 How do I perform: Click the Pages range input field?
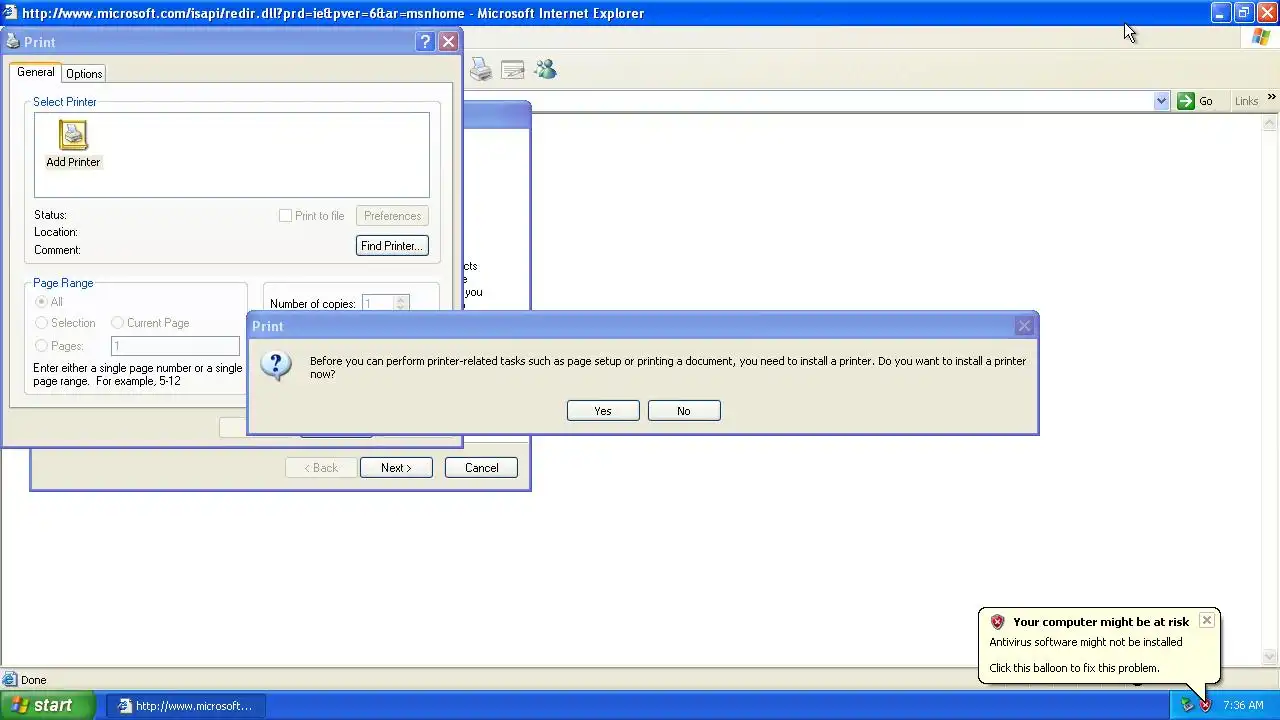pyautogui.click(x=175, y=346)
